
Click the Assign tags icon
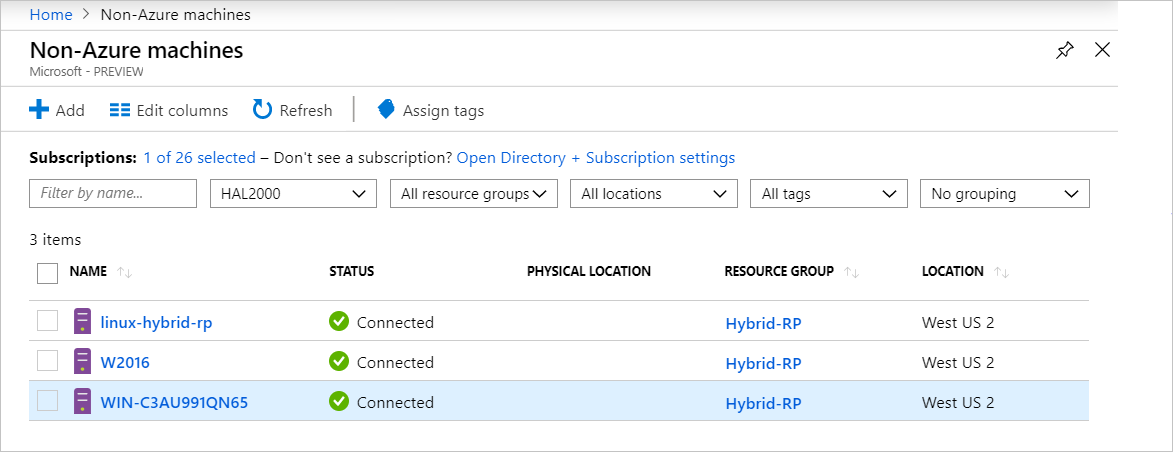click(386, 109)
